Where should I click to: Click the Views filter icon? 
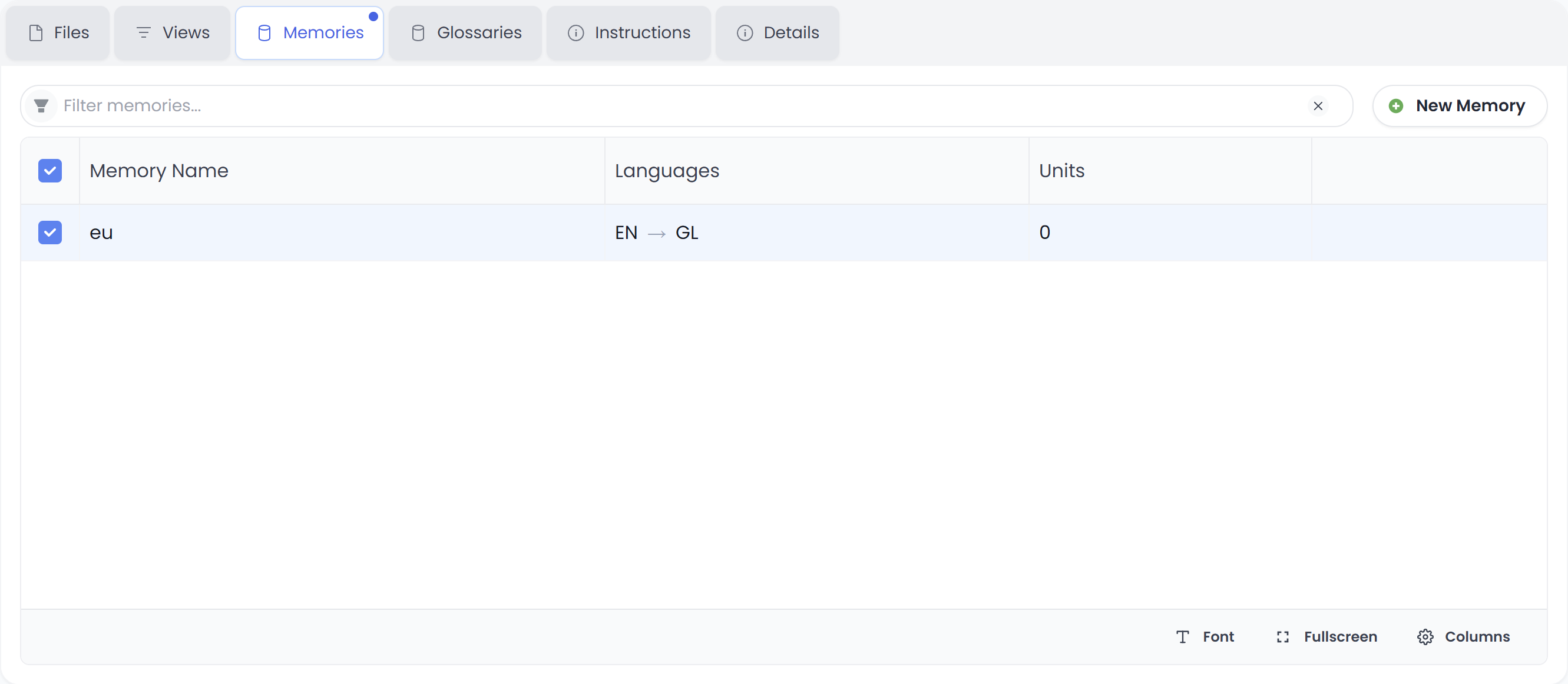pos(144,33)
